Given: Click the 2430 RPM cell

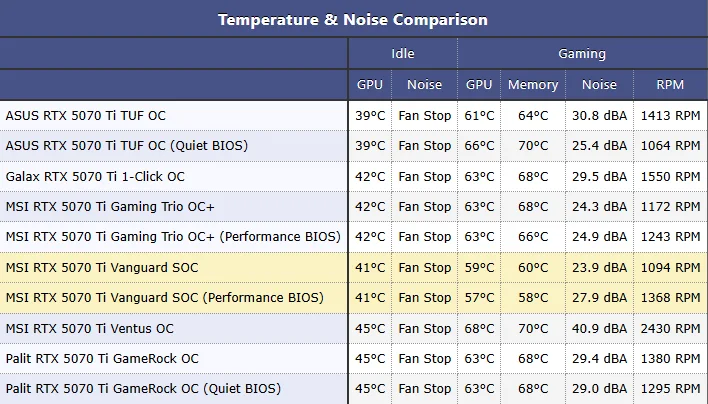Looking at the screenshot, I should click(671, 328).
